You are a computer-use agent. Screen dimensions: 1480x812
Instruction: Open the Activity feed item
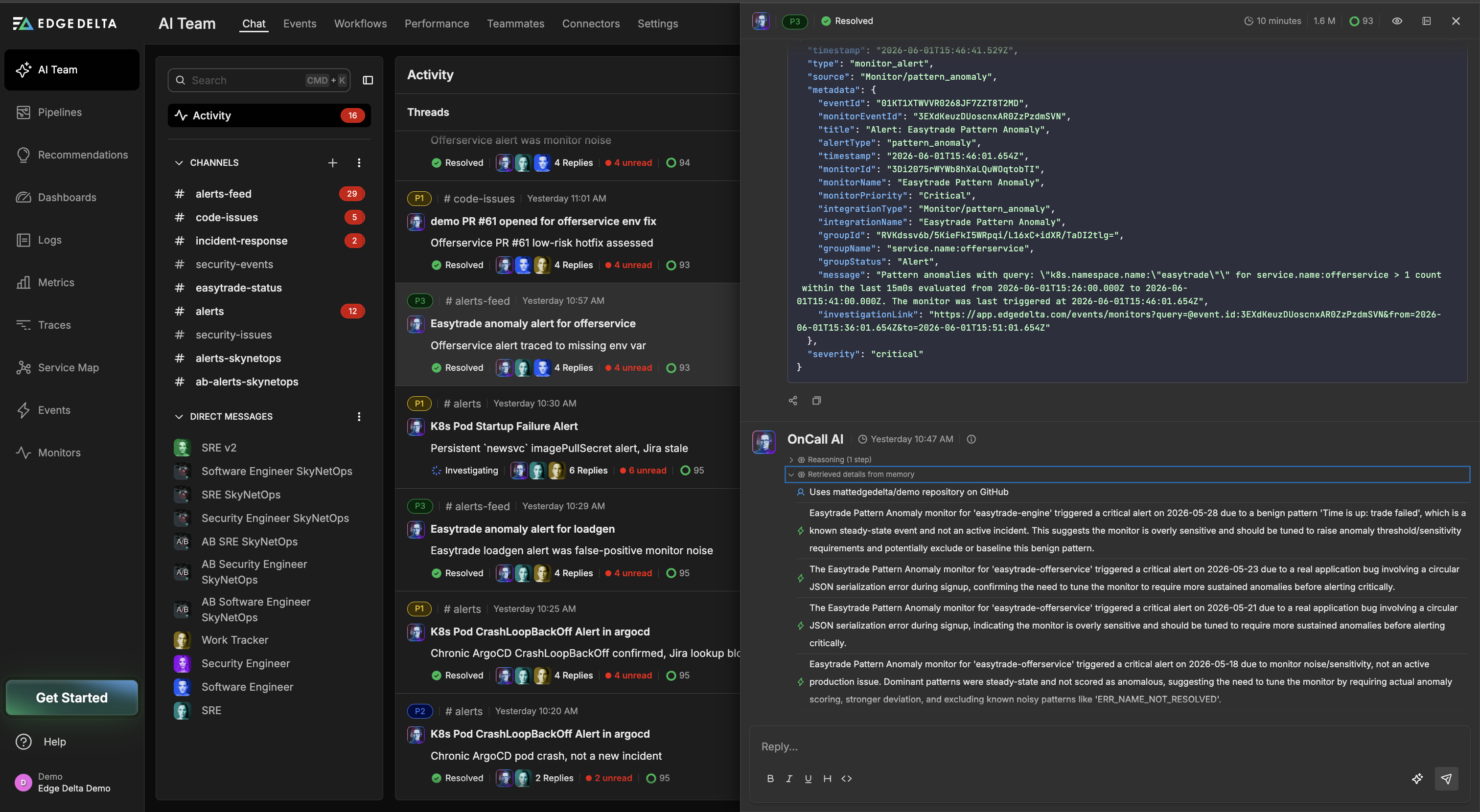point(269,115)
